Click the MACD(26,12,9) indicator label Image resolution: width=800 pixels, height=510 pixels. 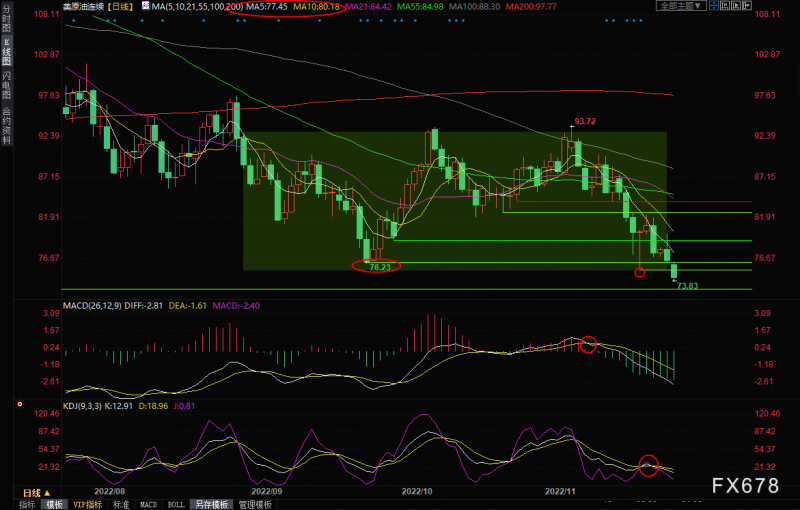pyautogui.click(x=92, y=305)
